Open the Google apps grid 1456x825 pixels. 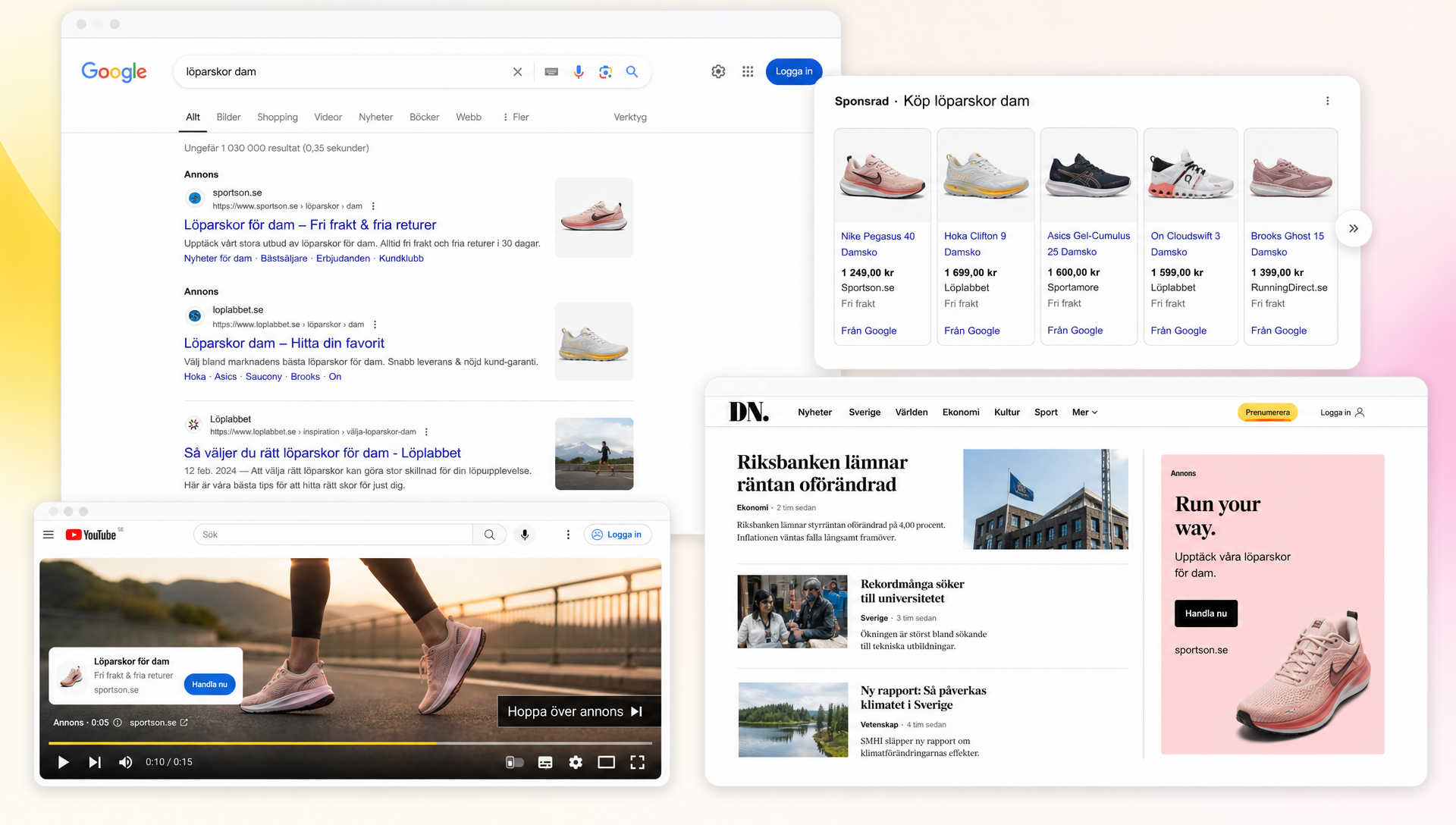coord(748,71)
